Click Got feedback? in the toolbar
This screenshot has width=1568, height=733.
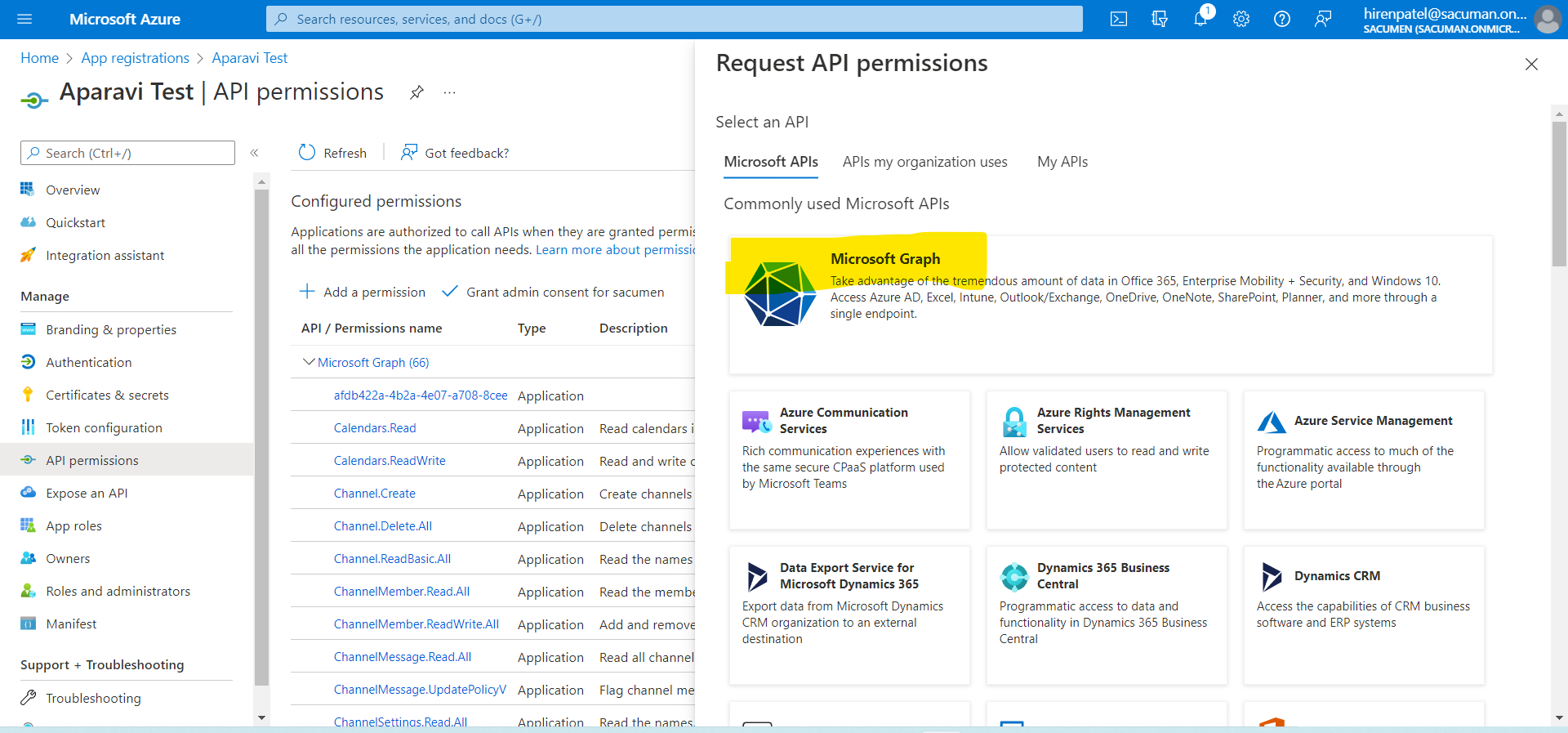[x=454, y=153]
